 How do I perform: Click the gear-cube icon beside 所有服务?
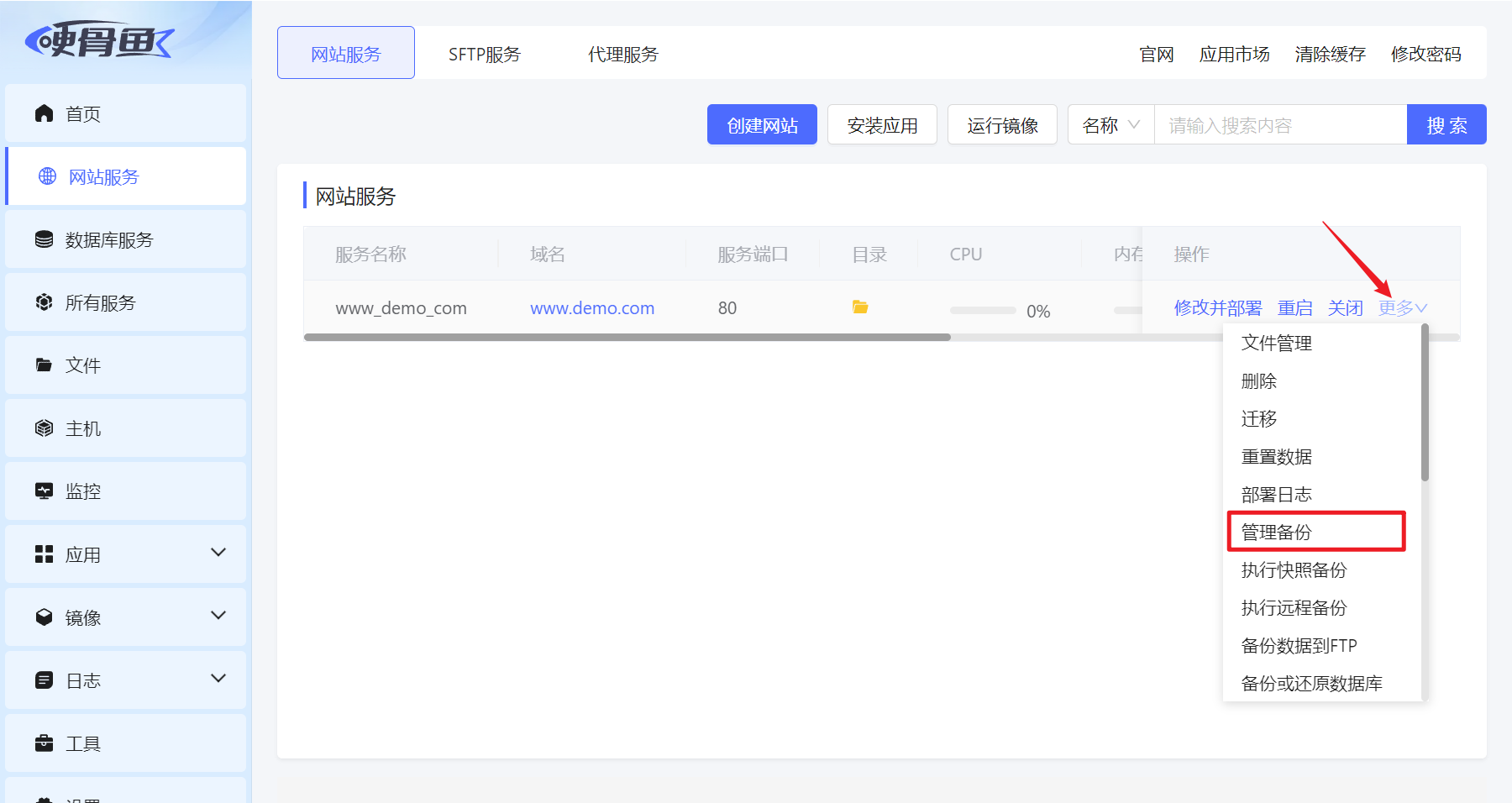44,302
